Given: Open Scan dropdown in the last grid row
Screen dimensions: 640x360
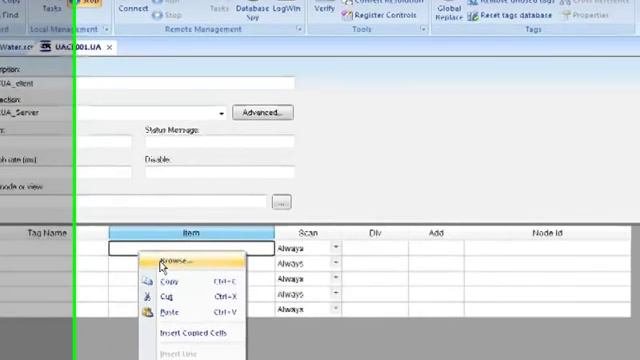Looking at the screenshot, I should click(336, 309).
